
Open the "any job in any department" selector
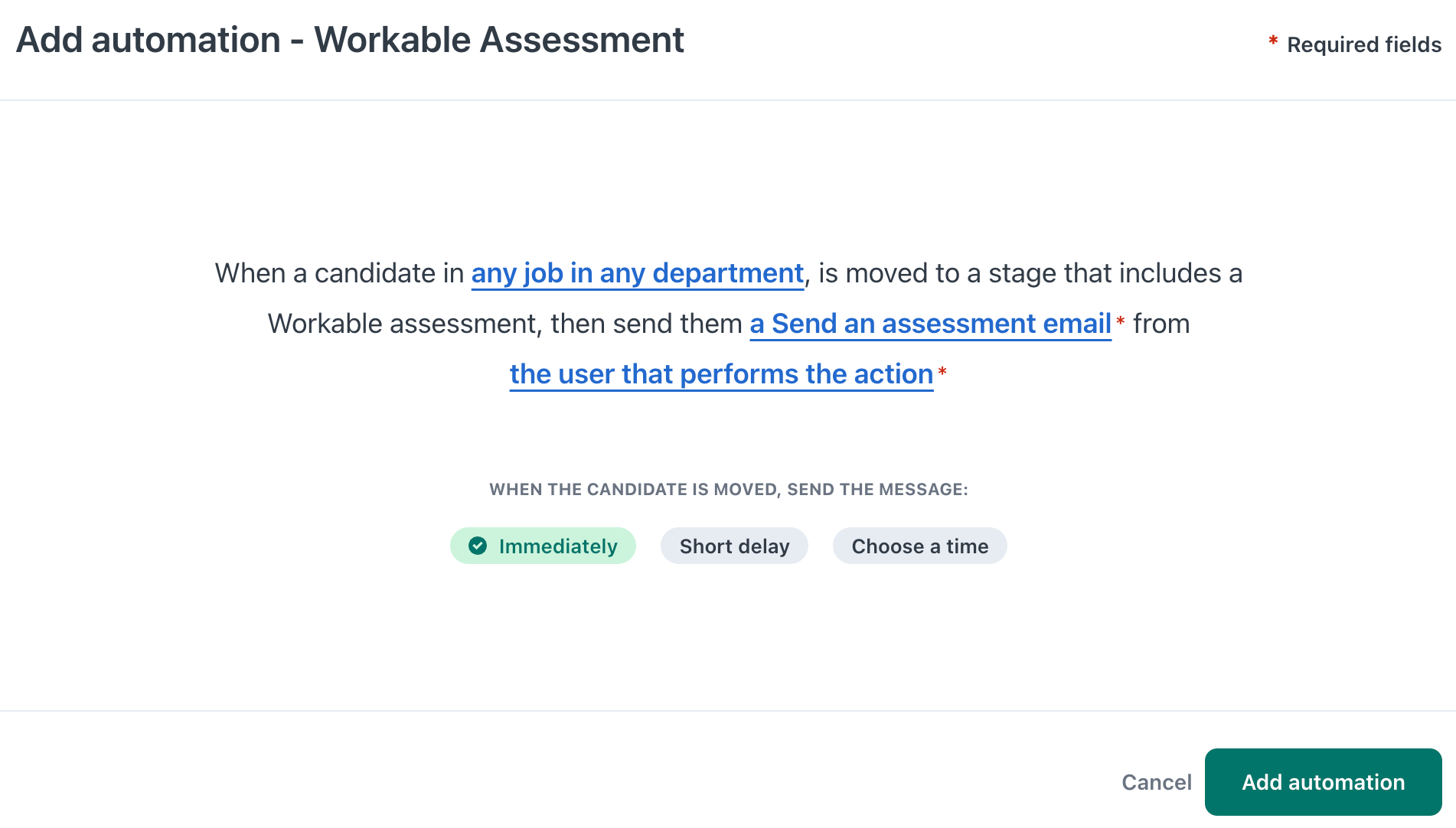[637, 273]
